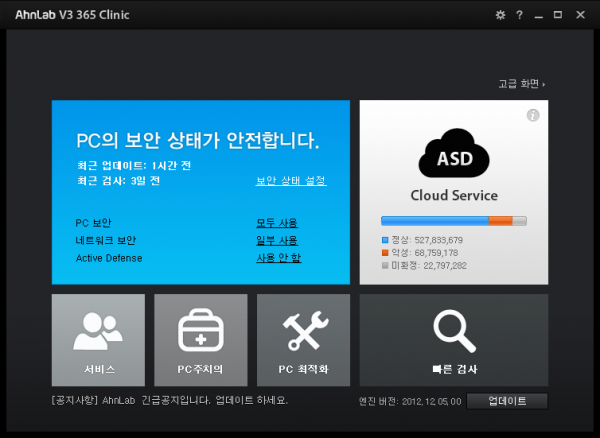Click the Cloud Service statistics bar
This screenshot has width=600, height=438.
click(x=453, y=221)
